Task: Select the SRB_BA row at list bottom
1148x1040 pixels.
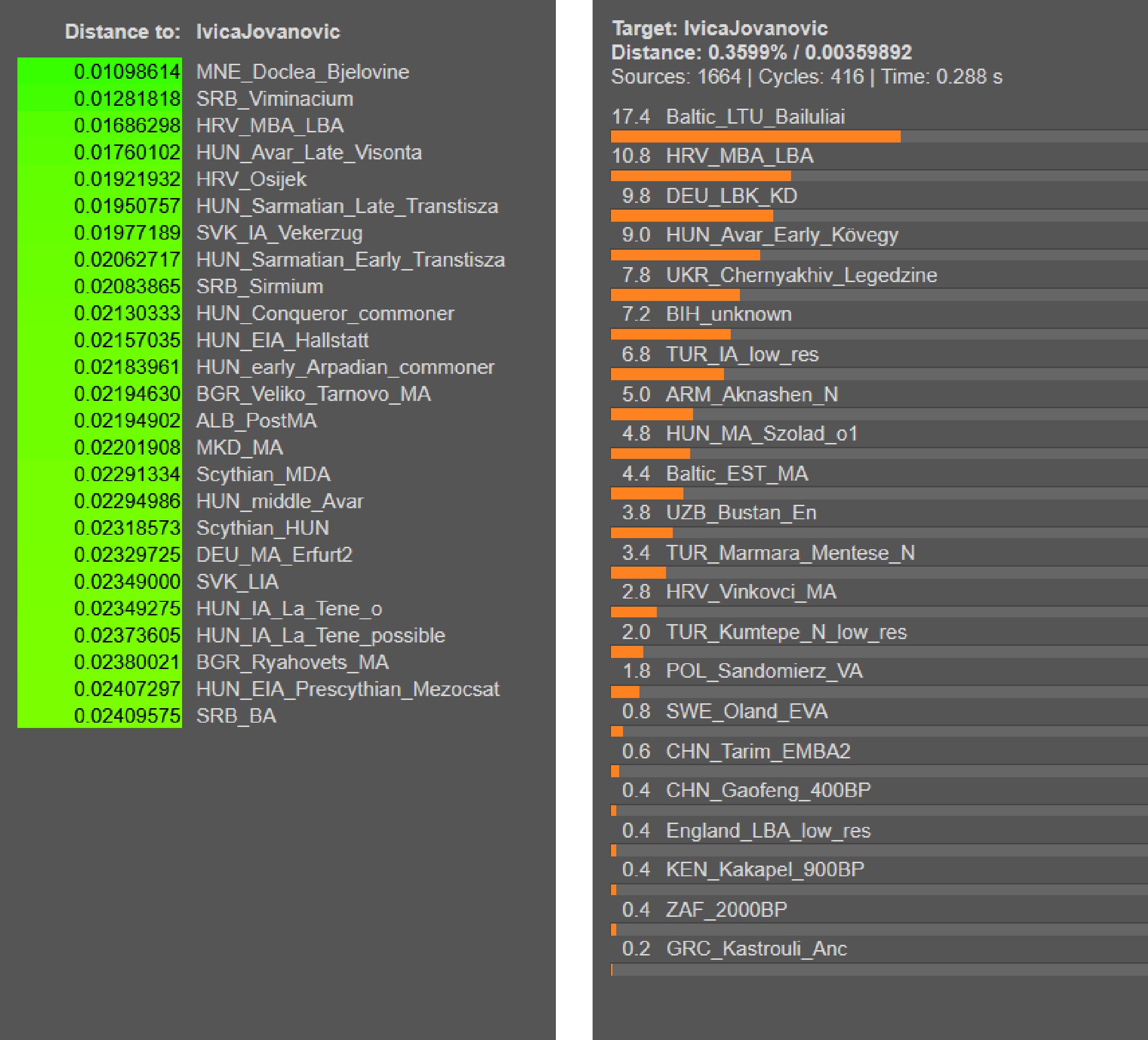Action: pyautogui.click(x=236, y=715)
